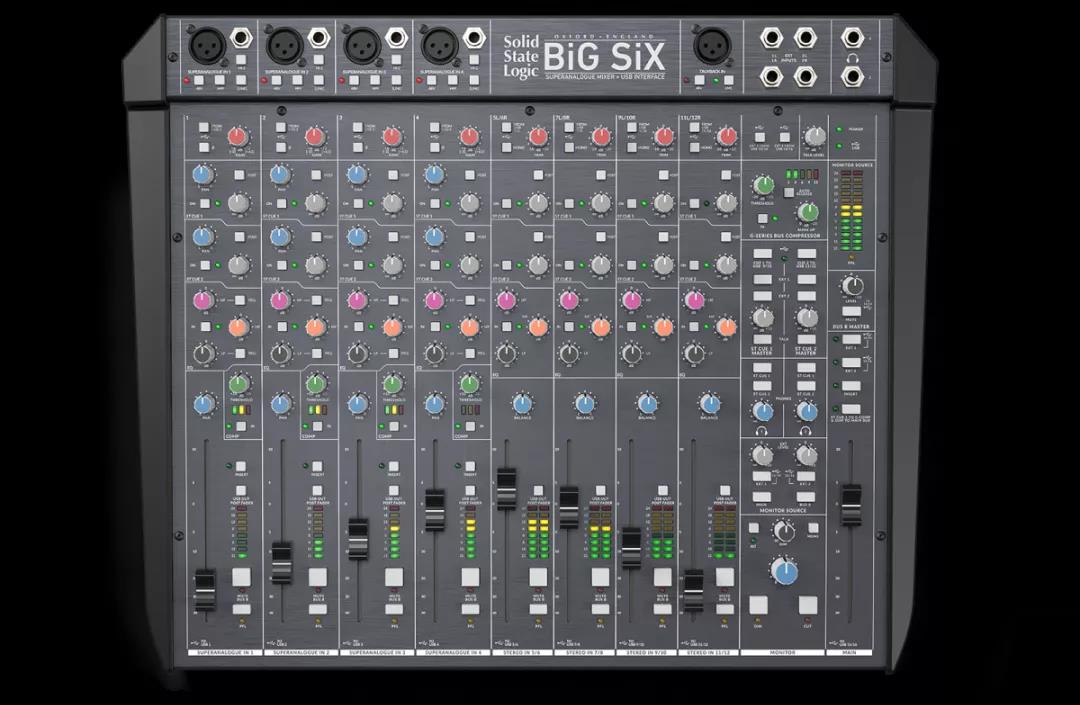Mute channel 3 with its large button
This screenshot has height=705, width=1080.
coord(394,577)
